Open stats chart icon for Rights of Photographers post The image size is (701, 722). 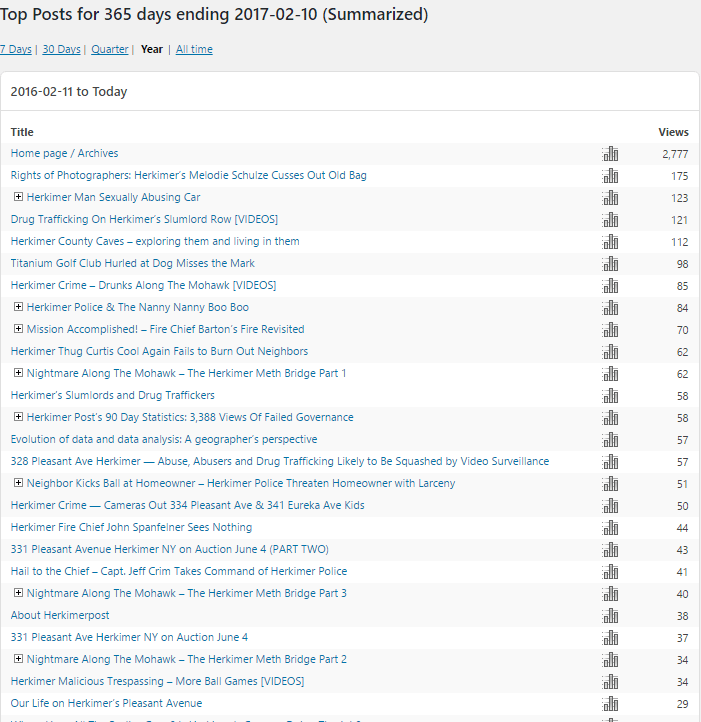(x=610, y=176)
